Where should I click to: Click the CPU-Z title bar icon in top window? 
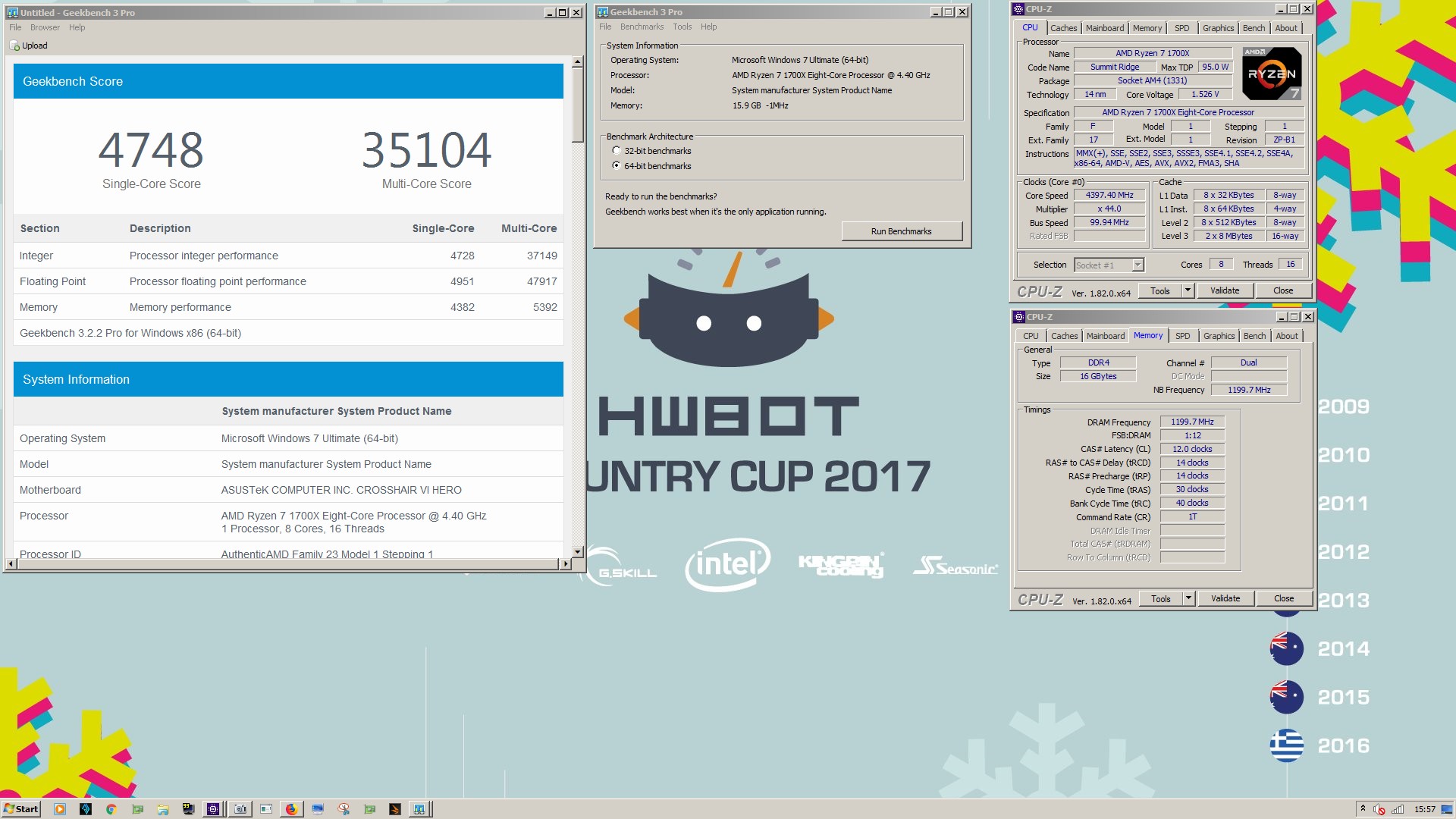1018,9
